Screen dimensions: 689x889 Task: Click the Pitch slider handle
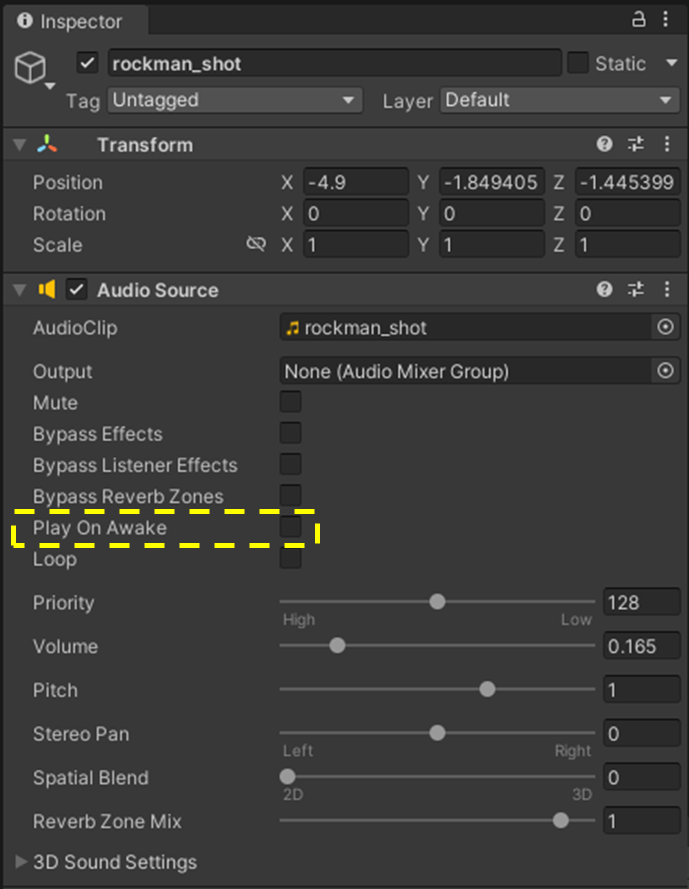487,689
